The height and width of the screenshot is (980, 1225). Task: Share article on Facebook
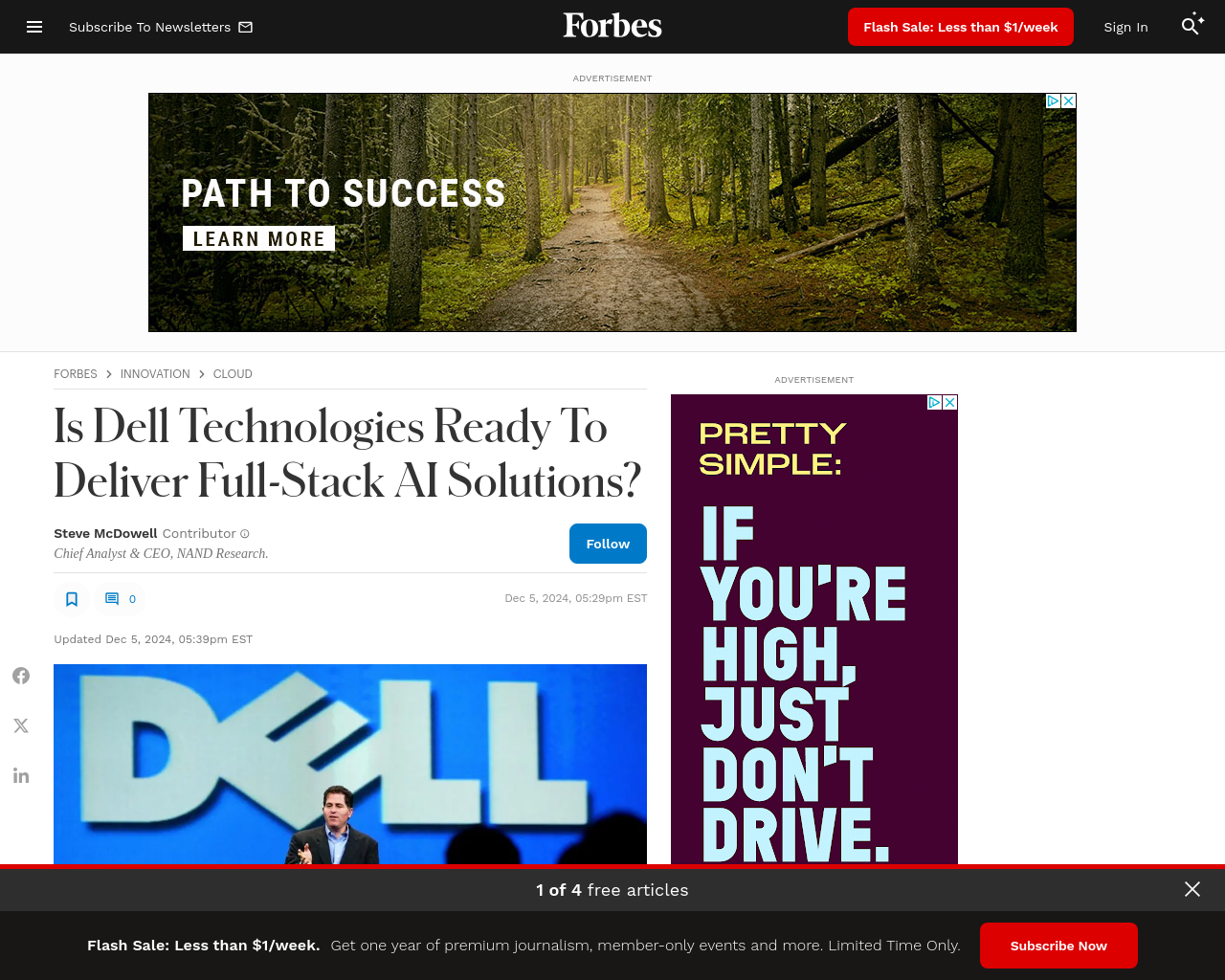[x=21, y=676]
